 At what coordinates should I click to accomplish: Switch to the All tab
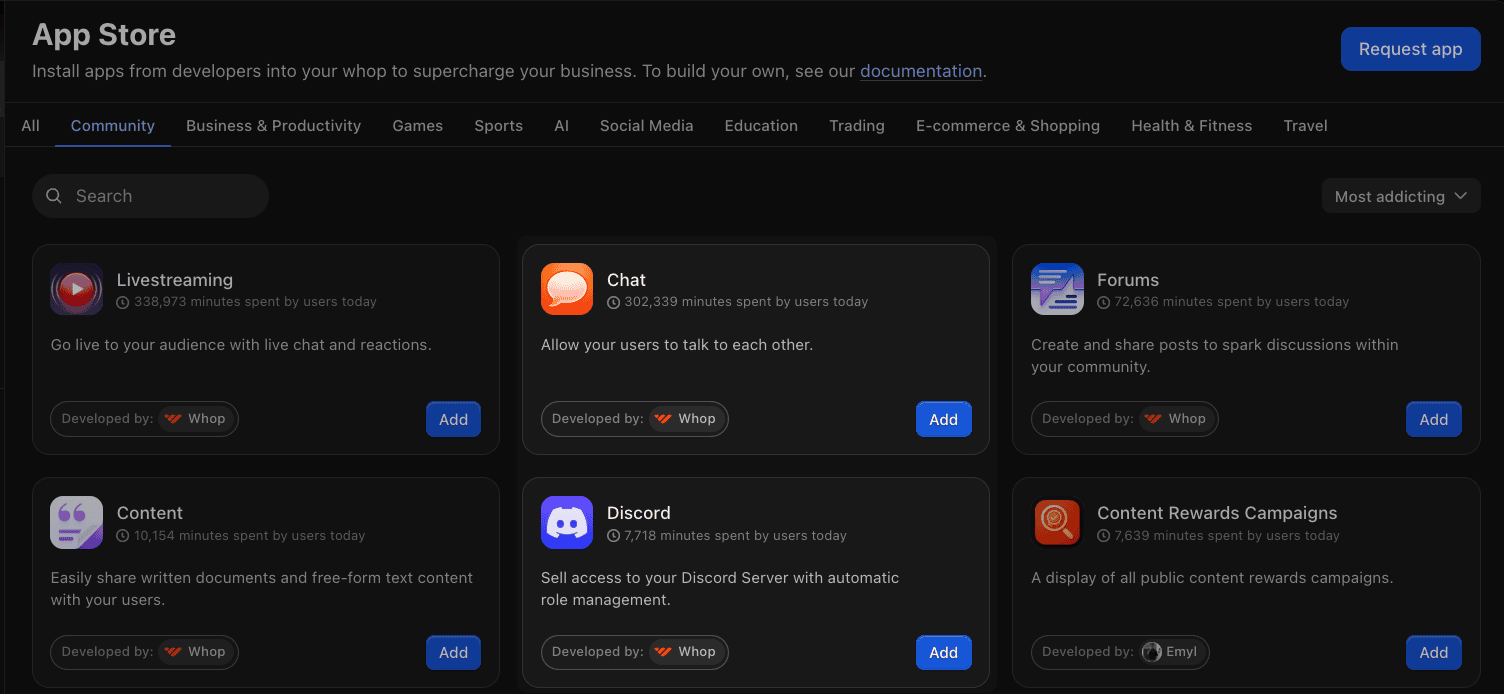30,126
